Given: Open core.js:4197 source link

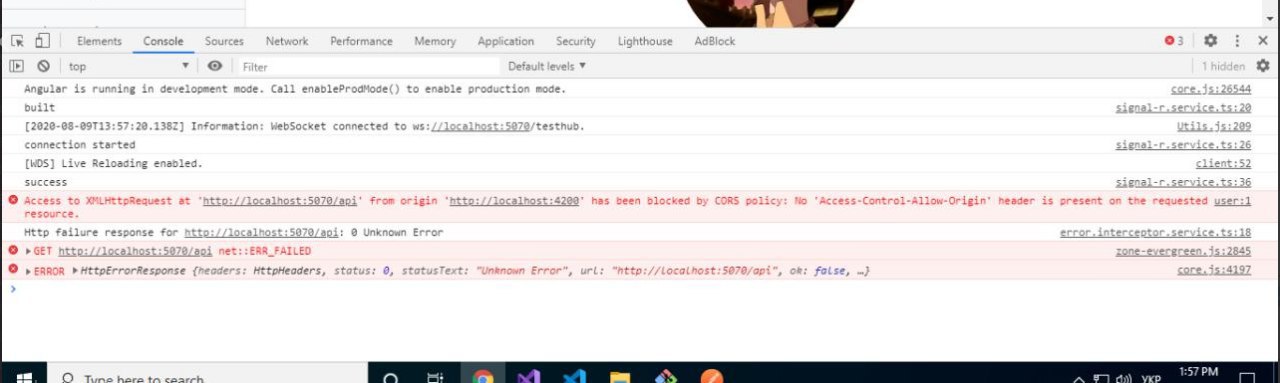Looking at the screenshot, I should [1214, 270].
